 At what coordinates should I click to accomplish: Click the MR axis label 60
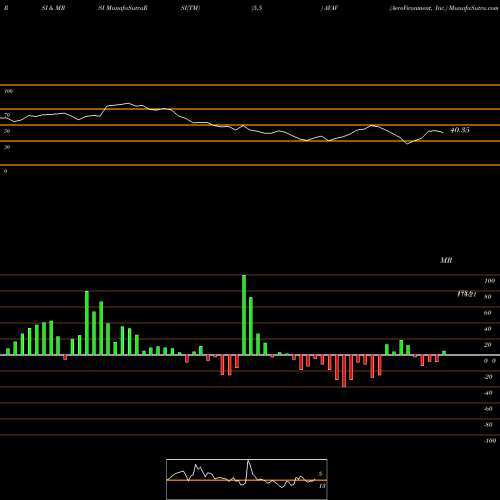coord(488,313)
